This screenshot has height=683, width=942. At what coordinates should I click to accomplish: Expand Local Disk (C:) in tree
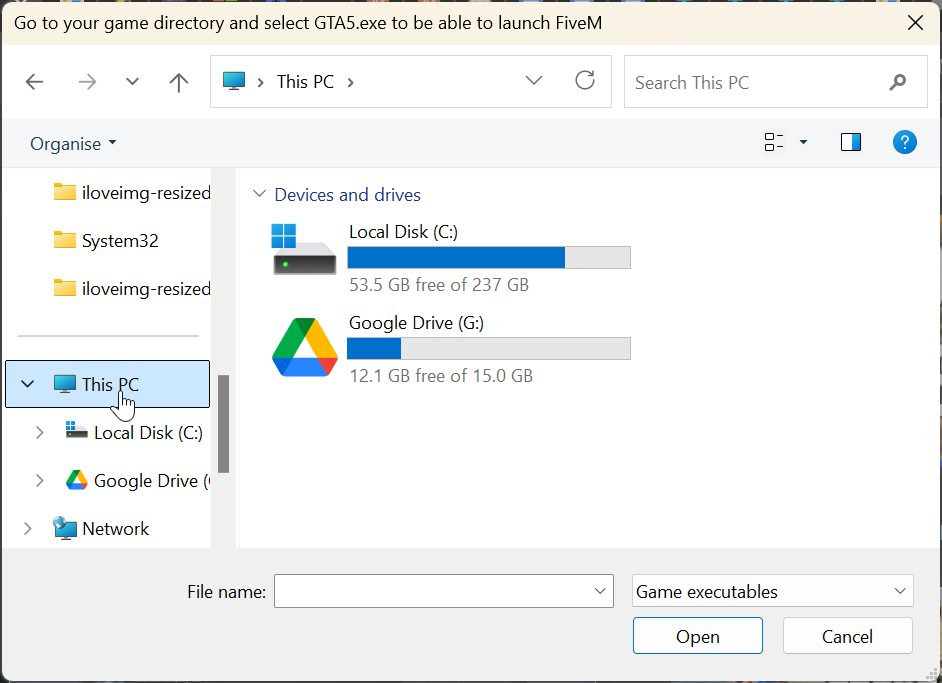coord(40,433)
